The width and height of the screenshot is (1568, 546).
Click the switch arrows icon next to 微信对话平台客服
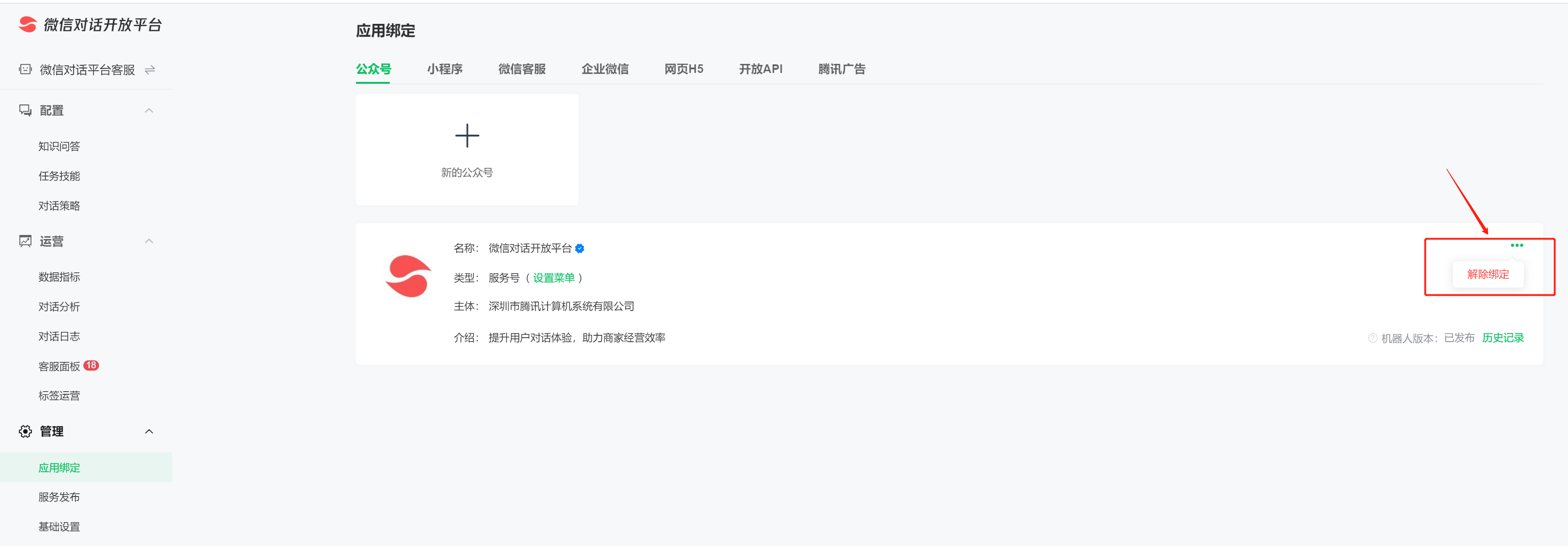(x=150, y=70)
